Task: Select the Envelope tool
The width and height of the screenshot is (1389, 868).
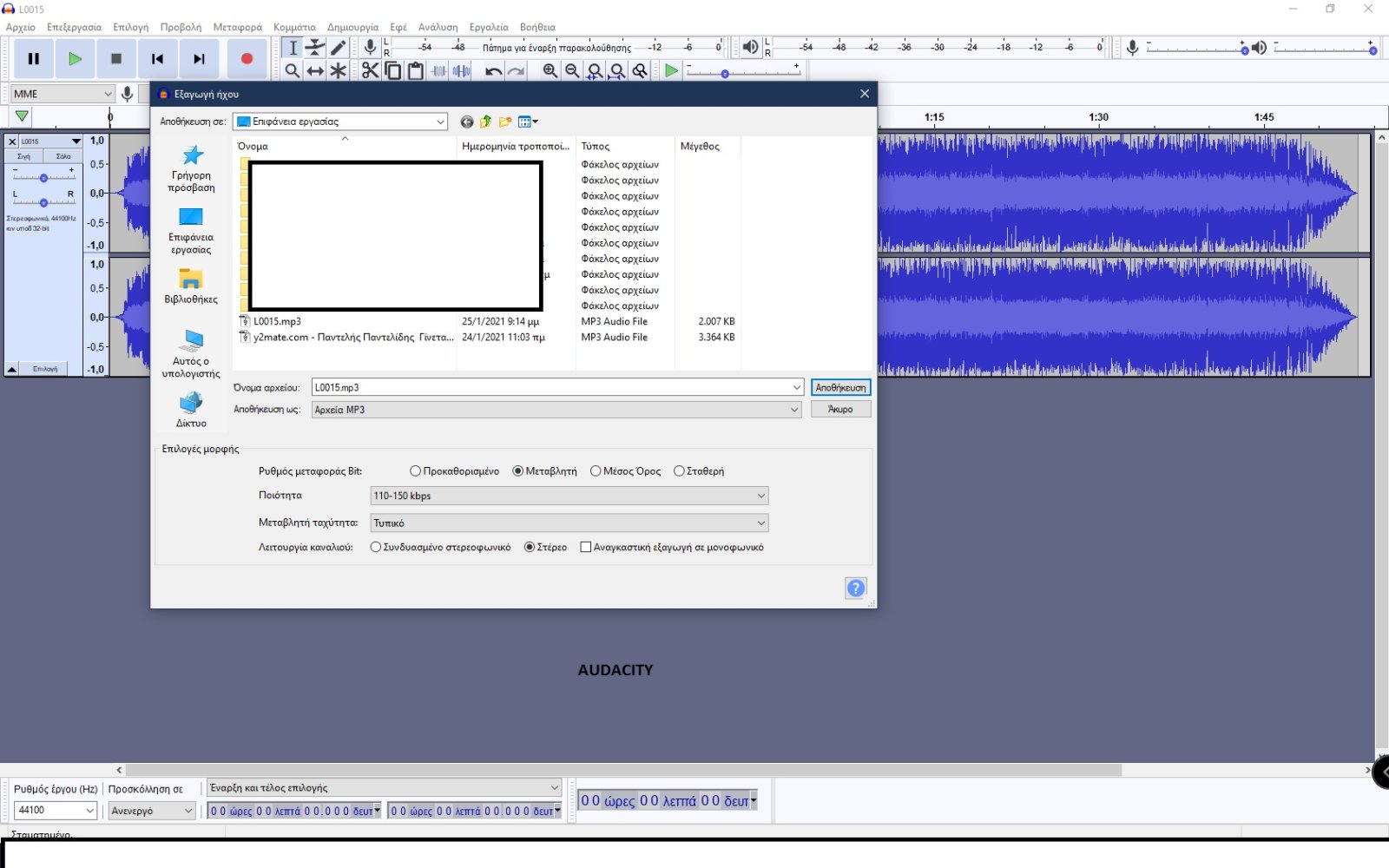Action: tap(315, 48)
